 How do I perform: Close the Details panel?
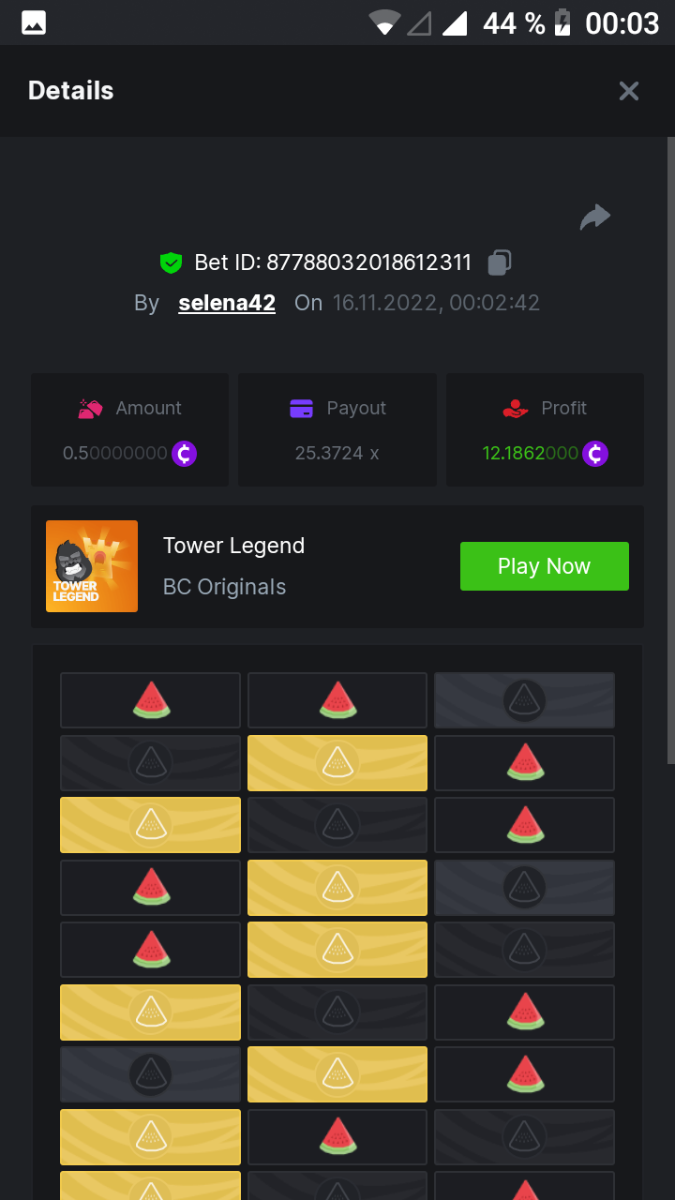[x=628, y=91]
